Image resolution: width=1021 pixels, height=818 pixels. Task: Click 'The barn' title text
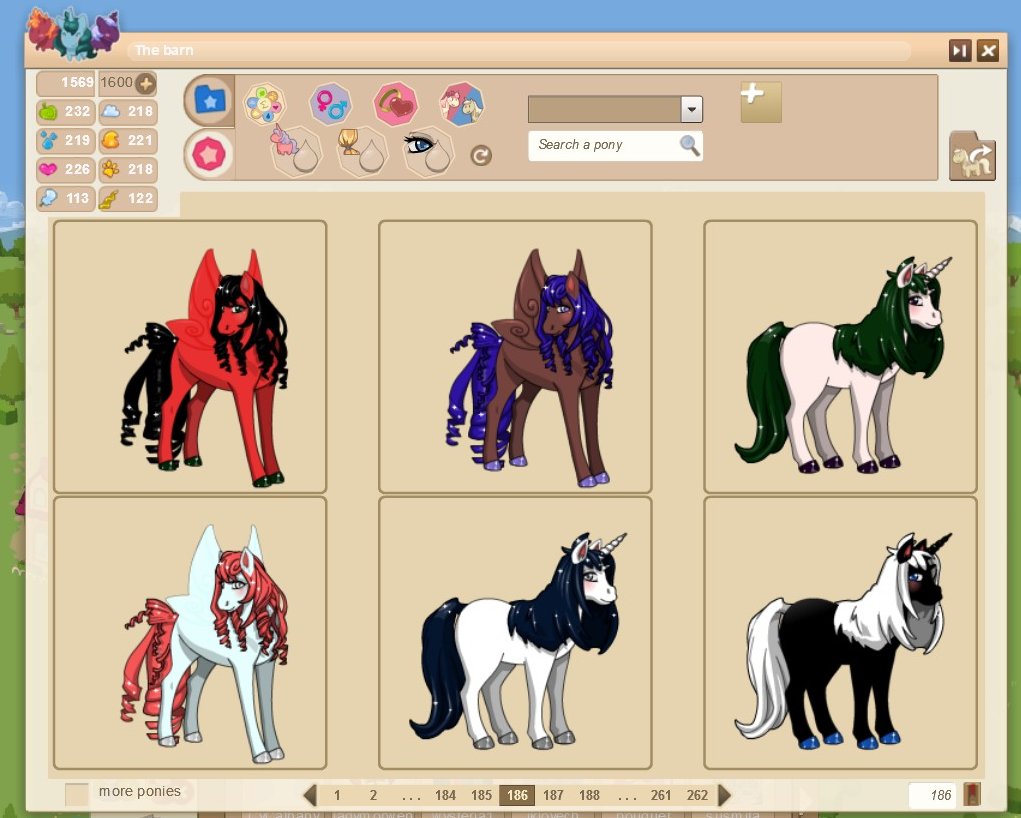coord(164,50)
